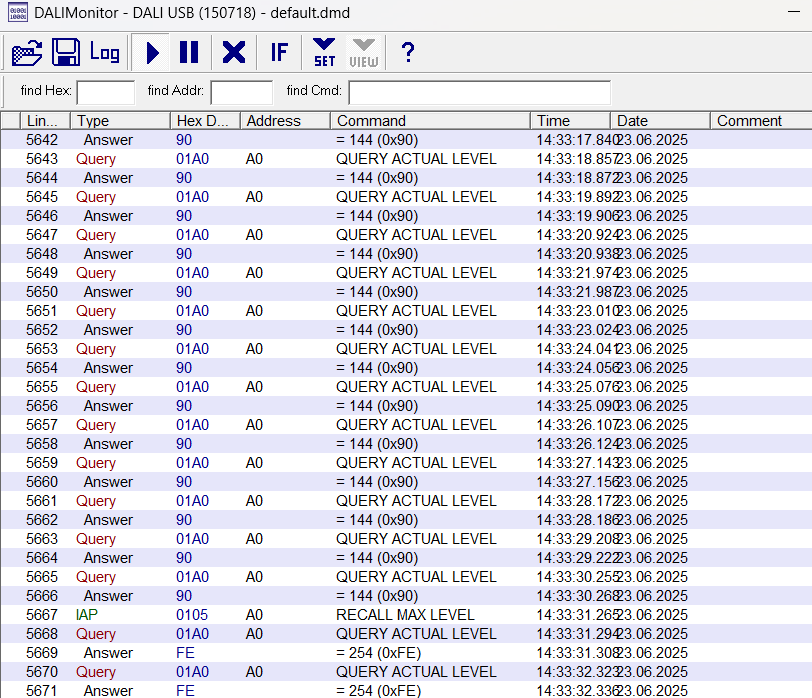Click address A0 in line 5659
812x698 pixels.
tap(254, 463)
